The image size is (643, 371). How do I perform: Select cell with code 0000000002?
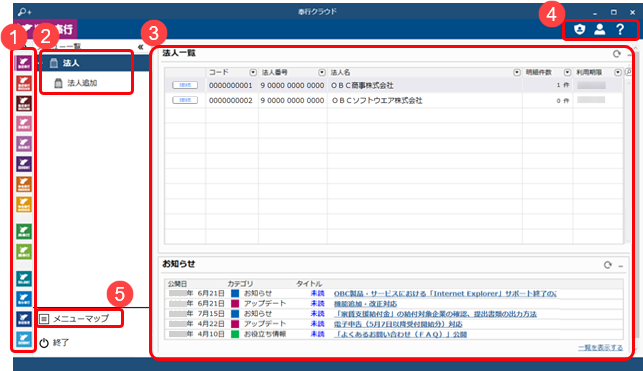(x=230, y=100)
